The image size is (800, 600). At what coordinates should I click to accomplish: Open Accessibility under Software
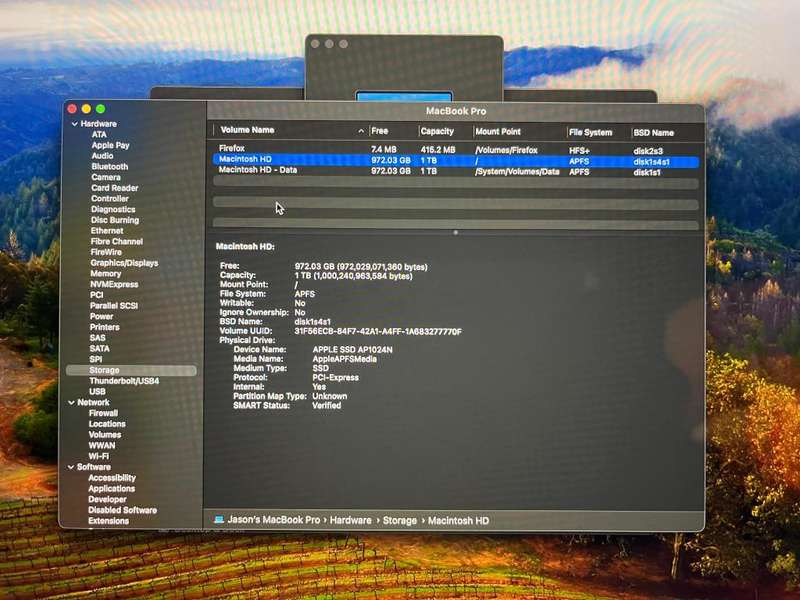point(112,478)
